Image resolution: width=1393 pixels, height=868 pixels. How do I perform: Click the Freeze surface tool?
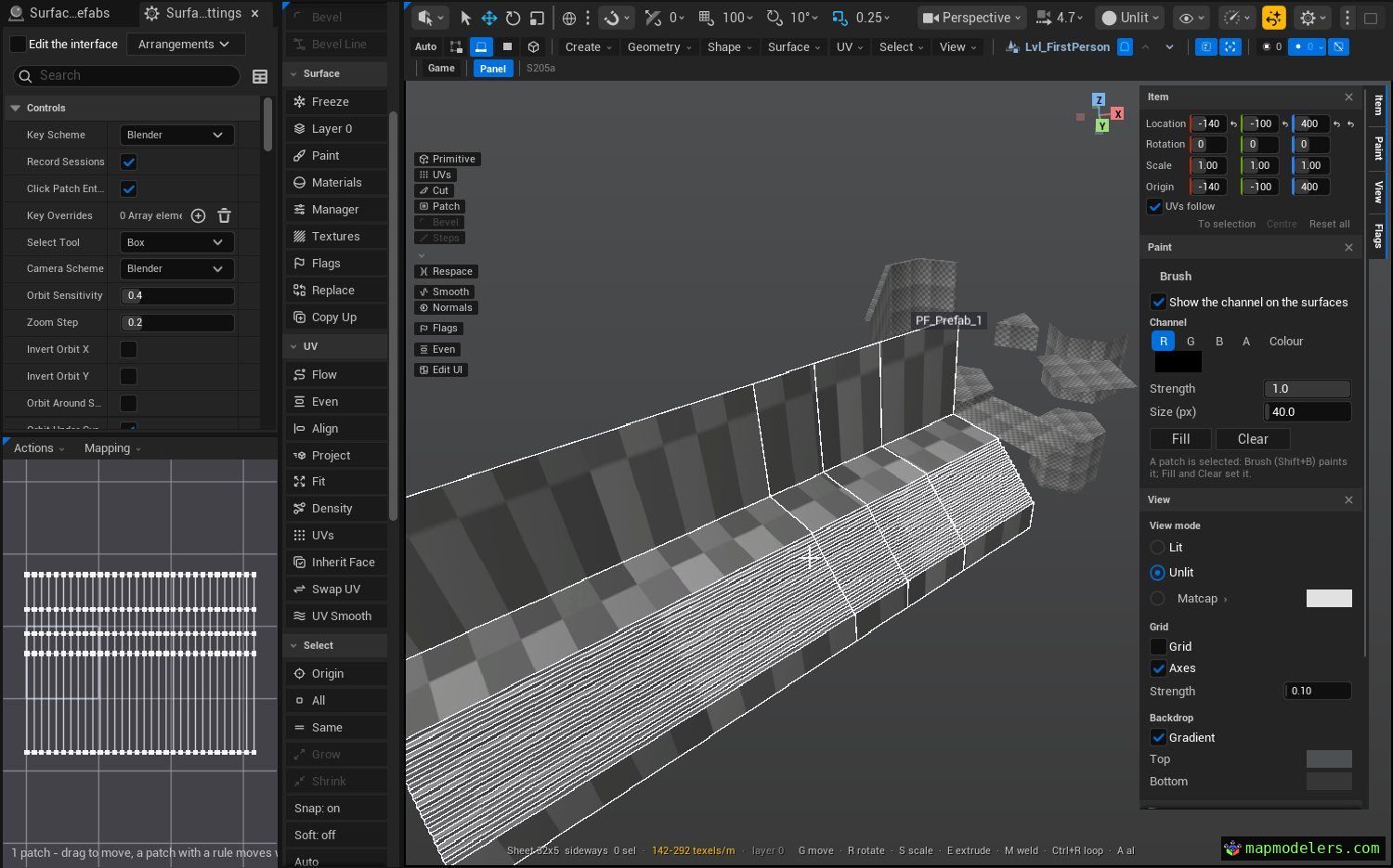336,102
